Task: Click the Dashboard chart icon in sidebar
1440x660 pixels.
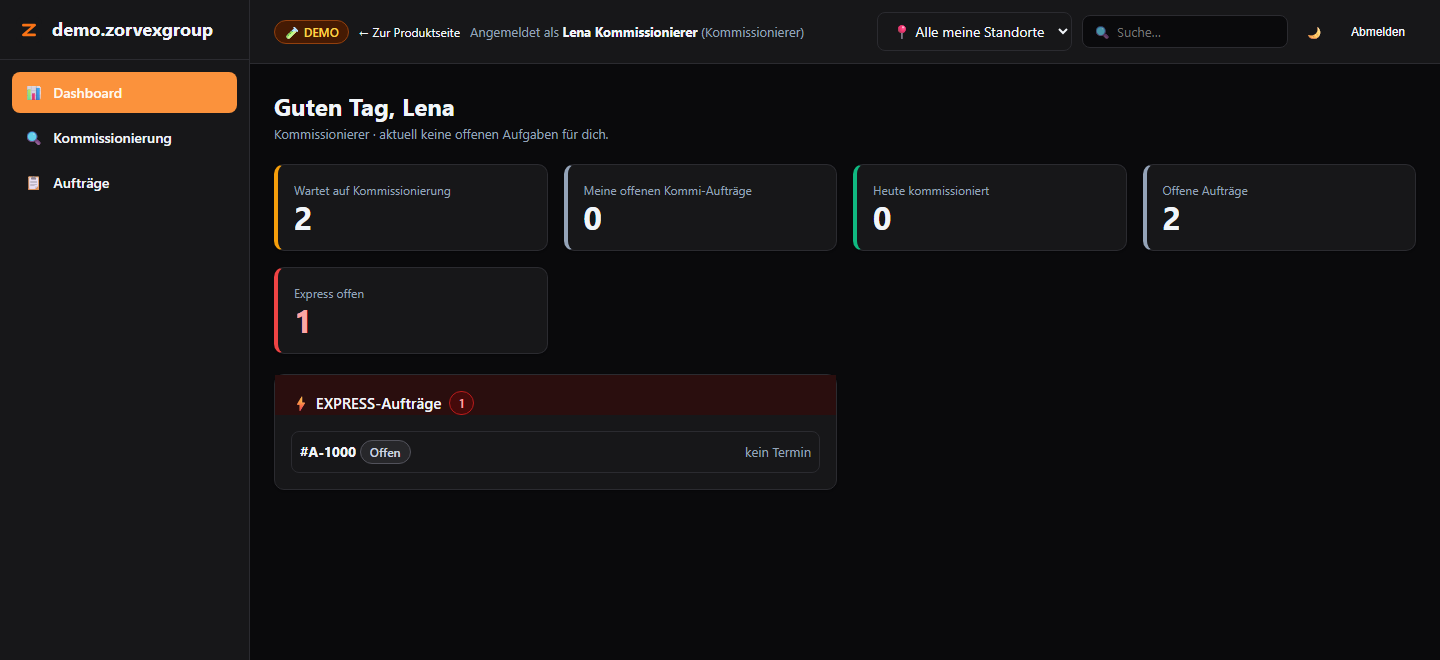Action: pyautogui.click(x=34, y=93)
